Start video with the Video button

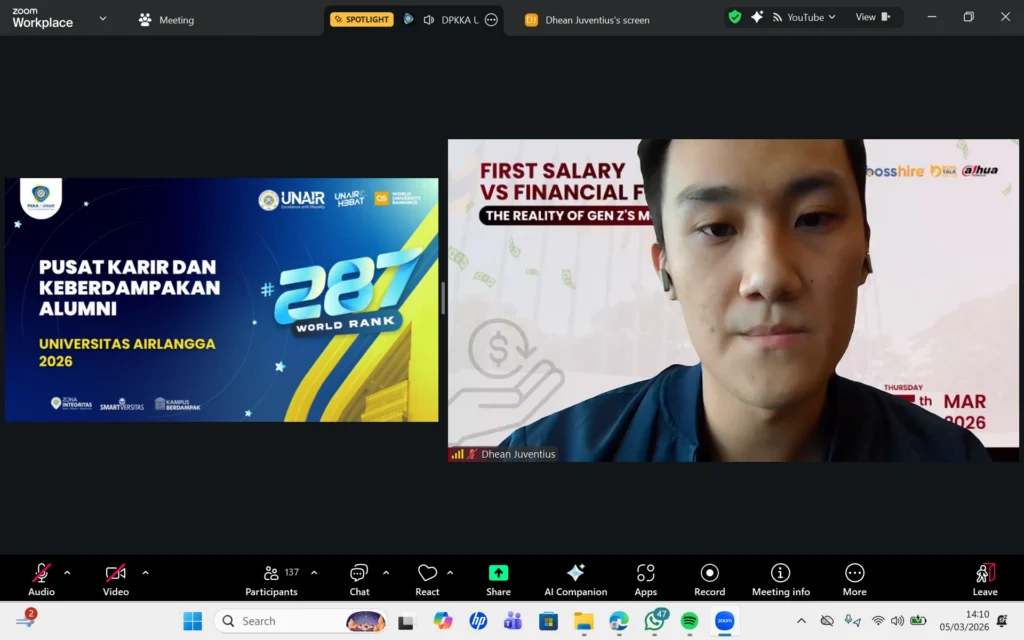point(116,579)
